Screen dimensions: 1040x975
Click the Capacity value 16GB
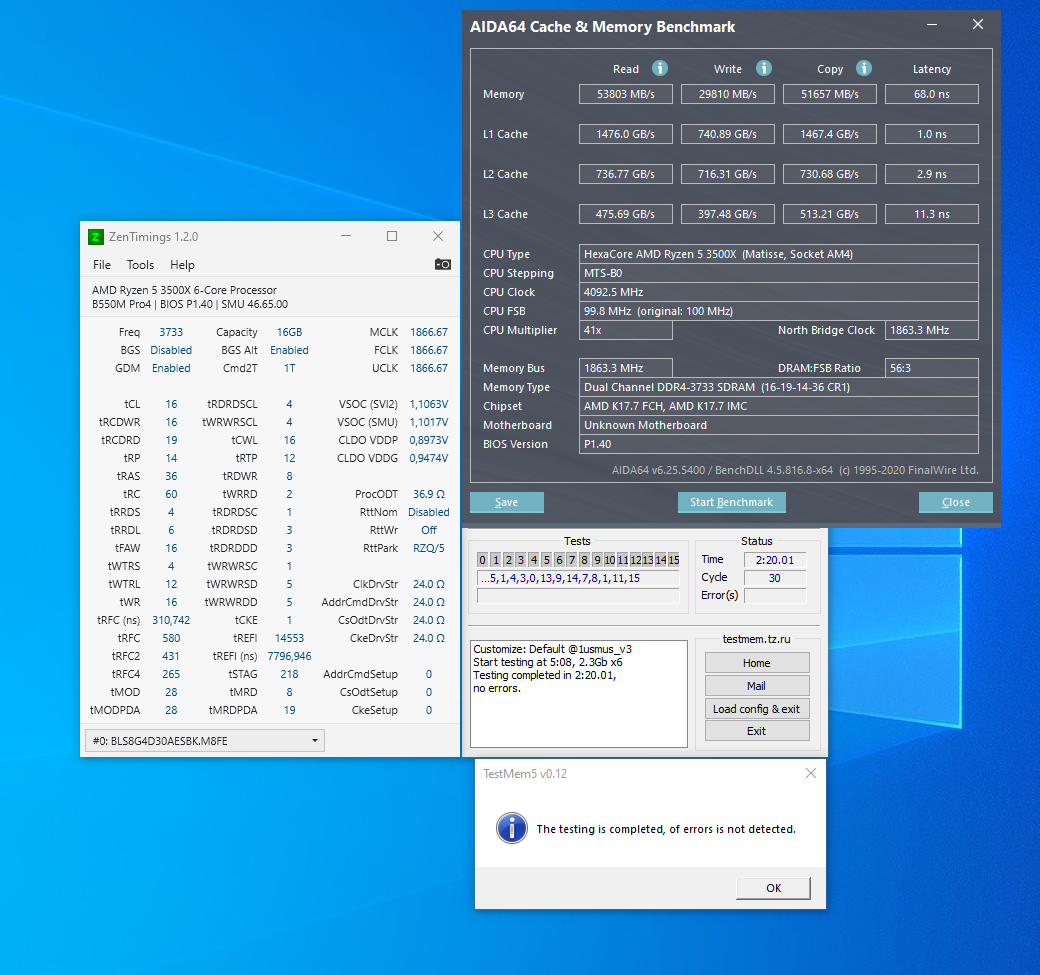pyautogui.click(x=289, y=332)
